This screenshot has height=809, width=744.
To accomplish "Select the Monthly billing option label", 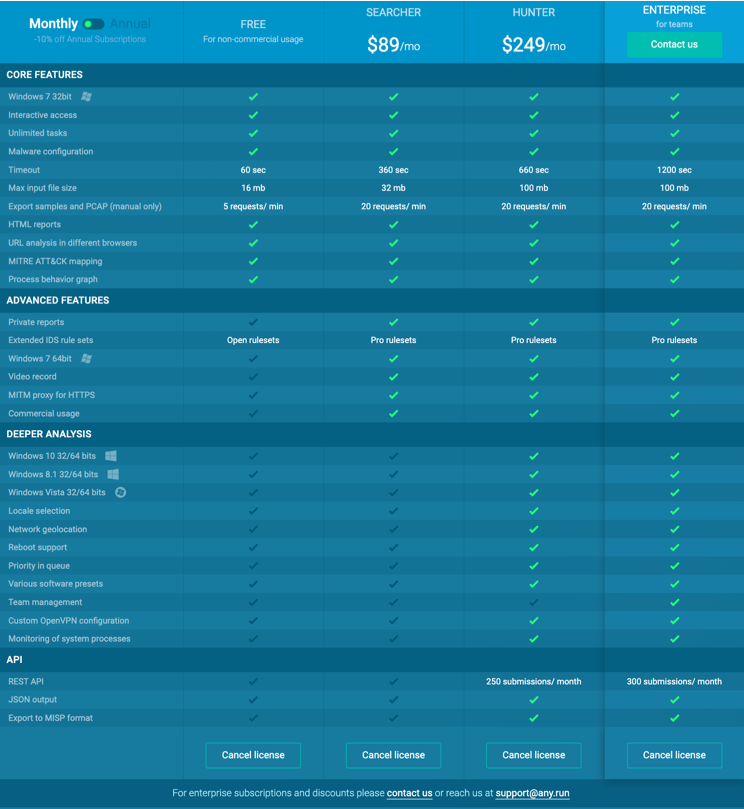I will pyautogui.click(x=53, y=24).
